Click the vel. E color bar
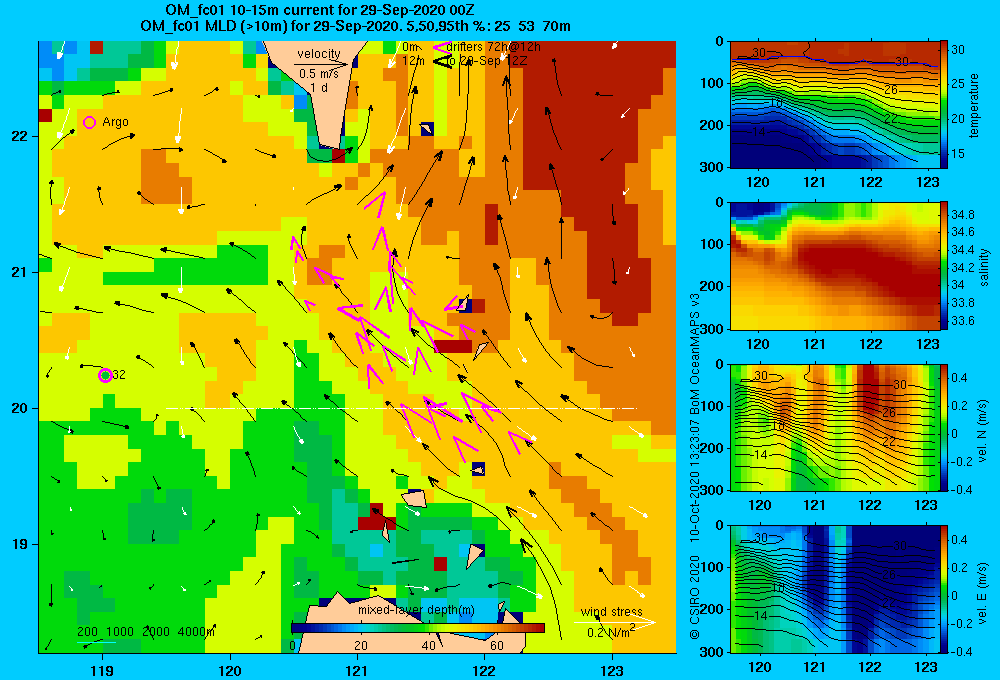Screen dimensions: 1000x680 coord(944,589)
